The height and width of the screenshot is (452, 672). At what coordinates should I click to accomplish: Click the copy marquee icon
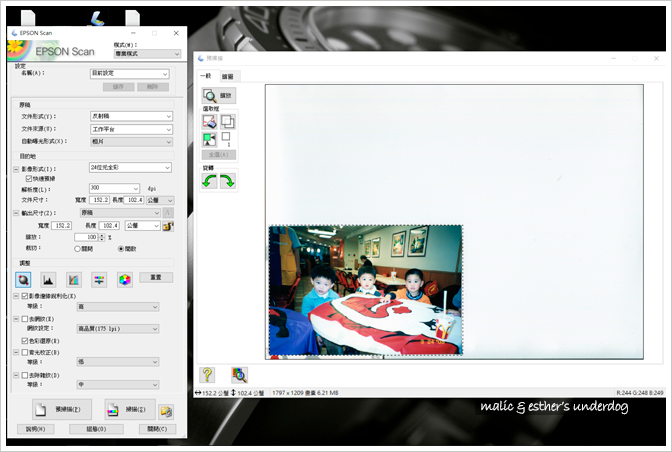tap(228, 122)
